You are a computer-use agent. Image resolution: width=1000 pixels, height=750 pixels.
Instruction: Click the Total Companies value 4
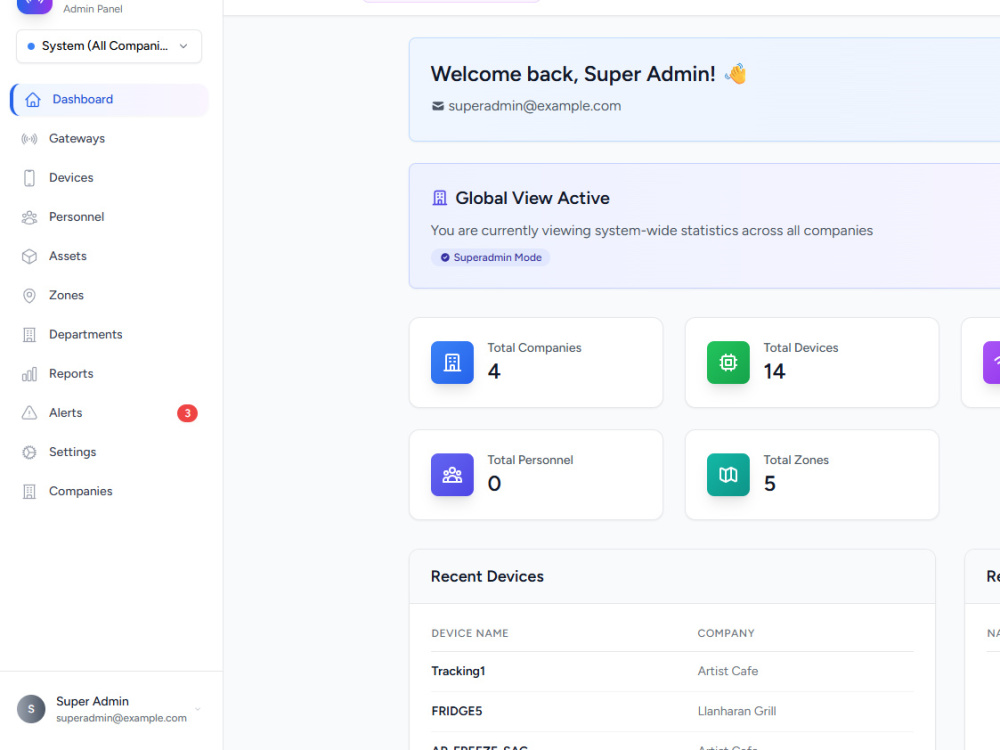[494, 372]
